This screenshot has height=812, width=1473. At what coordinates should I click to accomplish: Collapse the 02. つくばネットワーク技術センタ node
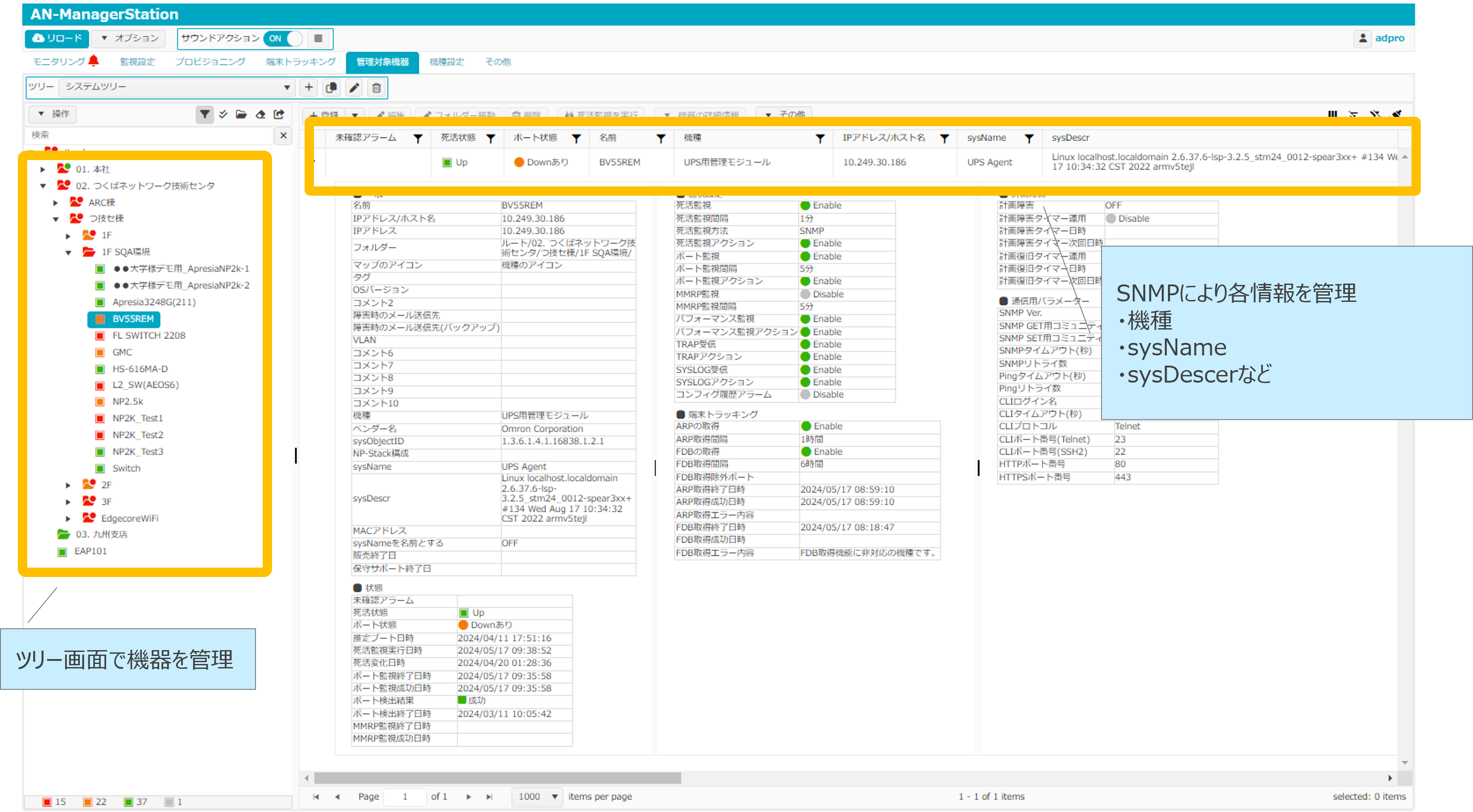pos(43,186)
